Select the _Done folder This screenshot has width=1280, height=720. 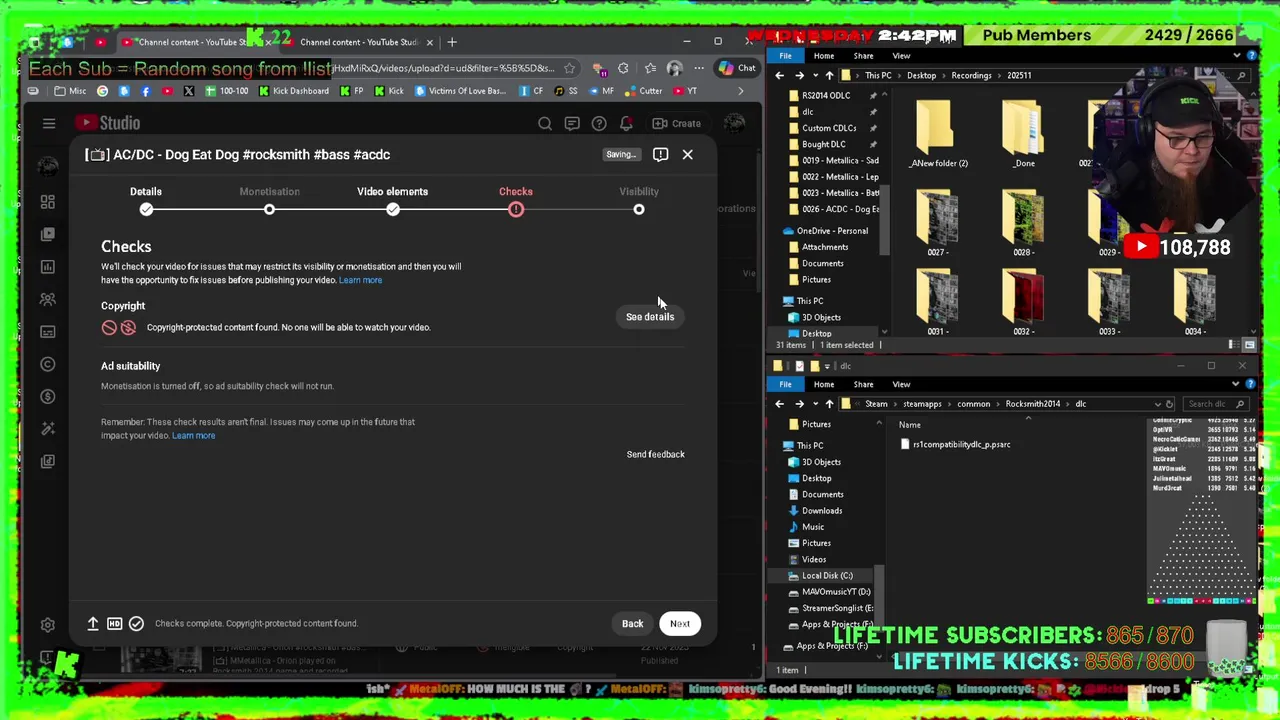coord(1023,135)
